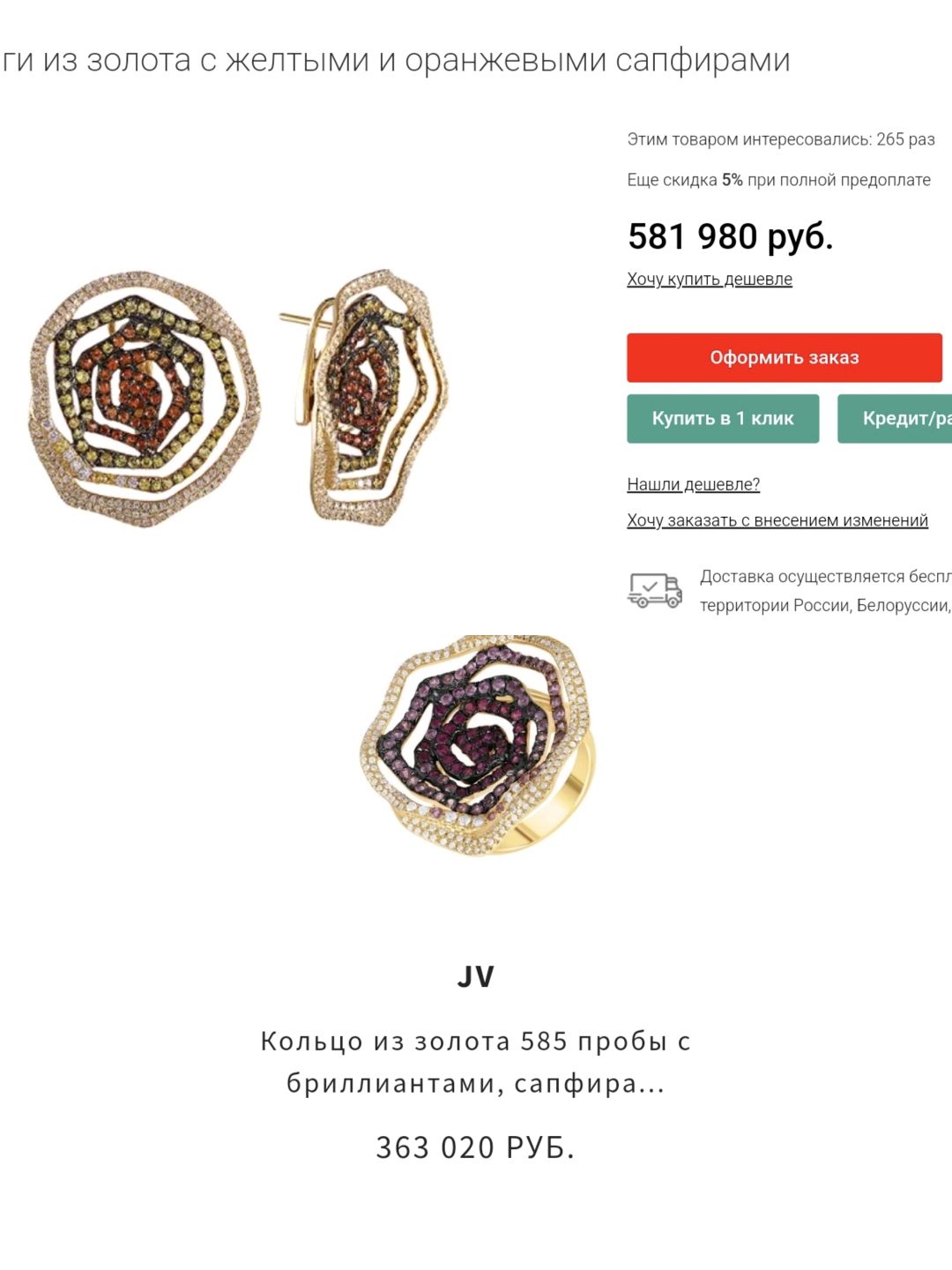
Task: Click the delivery truck icon
Action: pos(655,590)
